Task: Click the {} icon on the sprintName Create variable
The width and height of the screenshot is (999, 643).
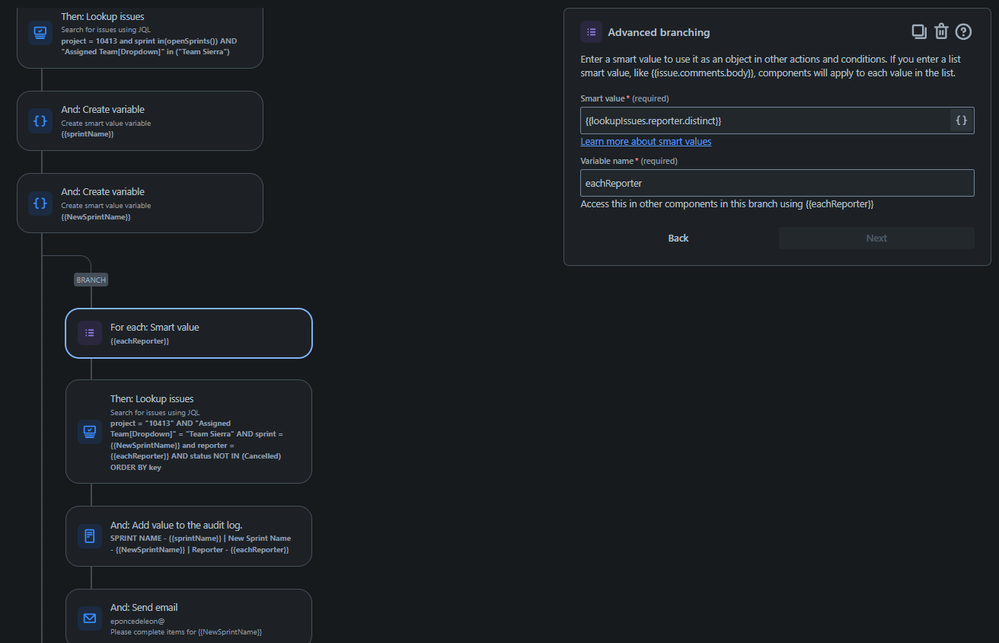Action: tap(39, 120)
